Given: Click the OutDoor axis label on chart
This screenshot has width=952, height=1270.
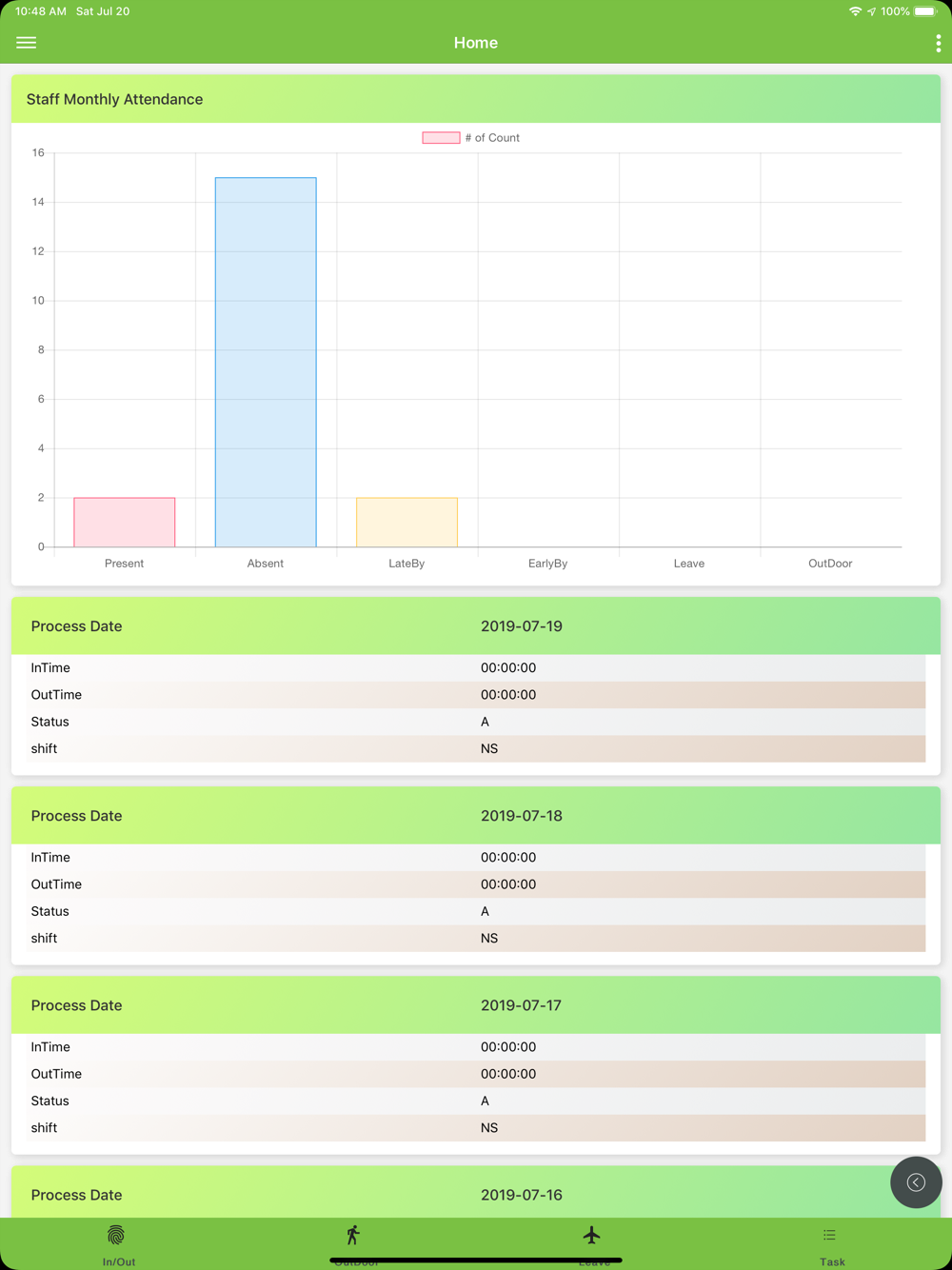Looking at the screenshot, I should click(830, 564).
